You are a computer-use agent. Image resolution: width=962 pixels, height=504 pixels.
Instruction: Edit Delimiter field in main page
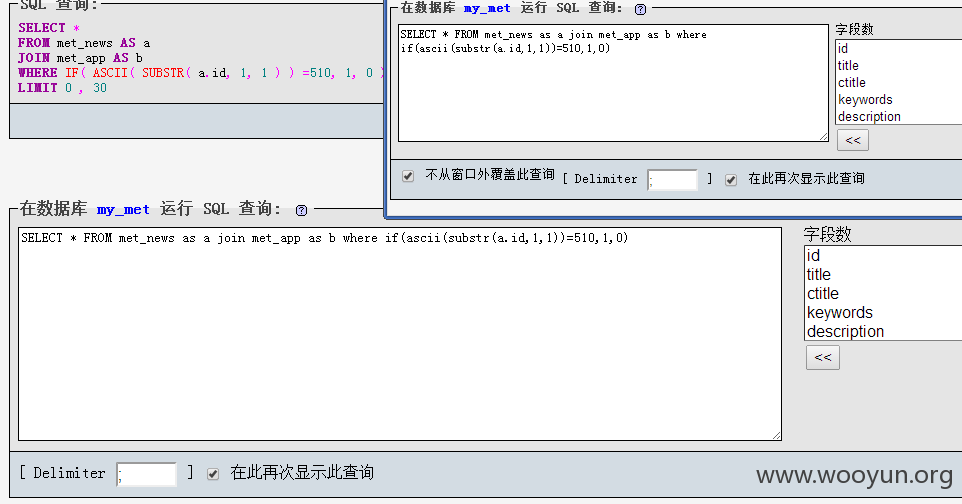pyautogui.click(x=146, y=474)
